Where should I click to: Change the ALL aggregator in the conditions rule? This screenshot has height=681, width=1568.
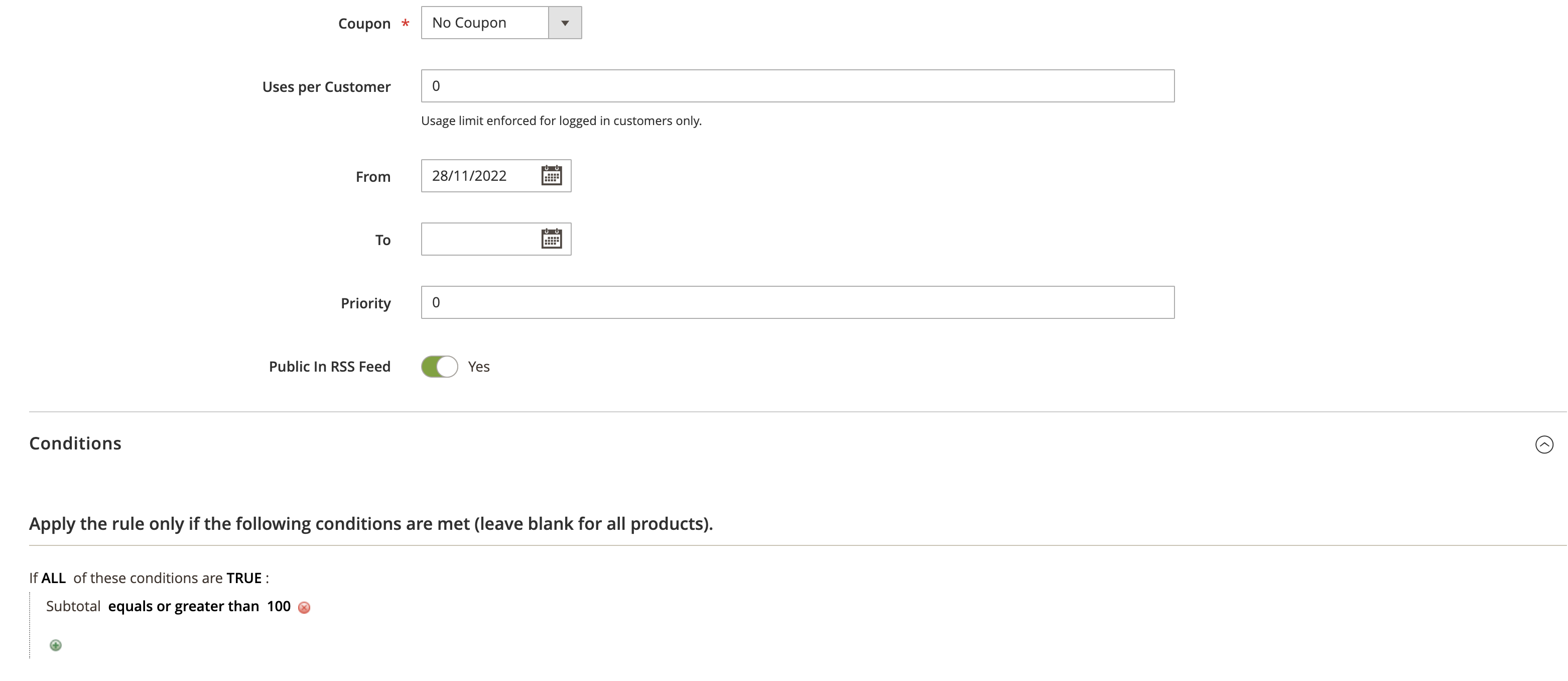tap(54, 578)
